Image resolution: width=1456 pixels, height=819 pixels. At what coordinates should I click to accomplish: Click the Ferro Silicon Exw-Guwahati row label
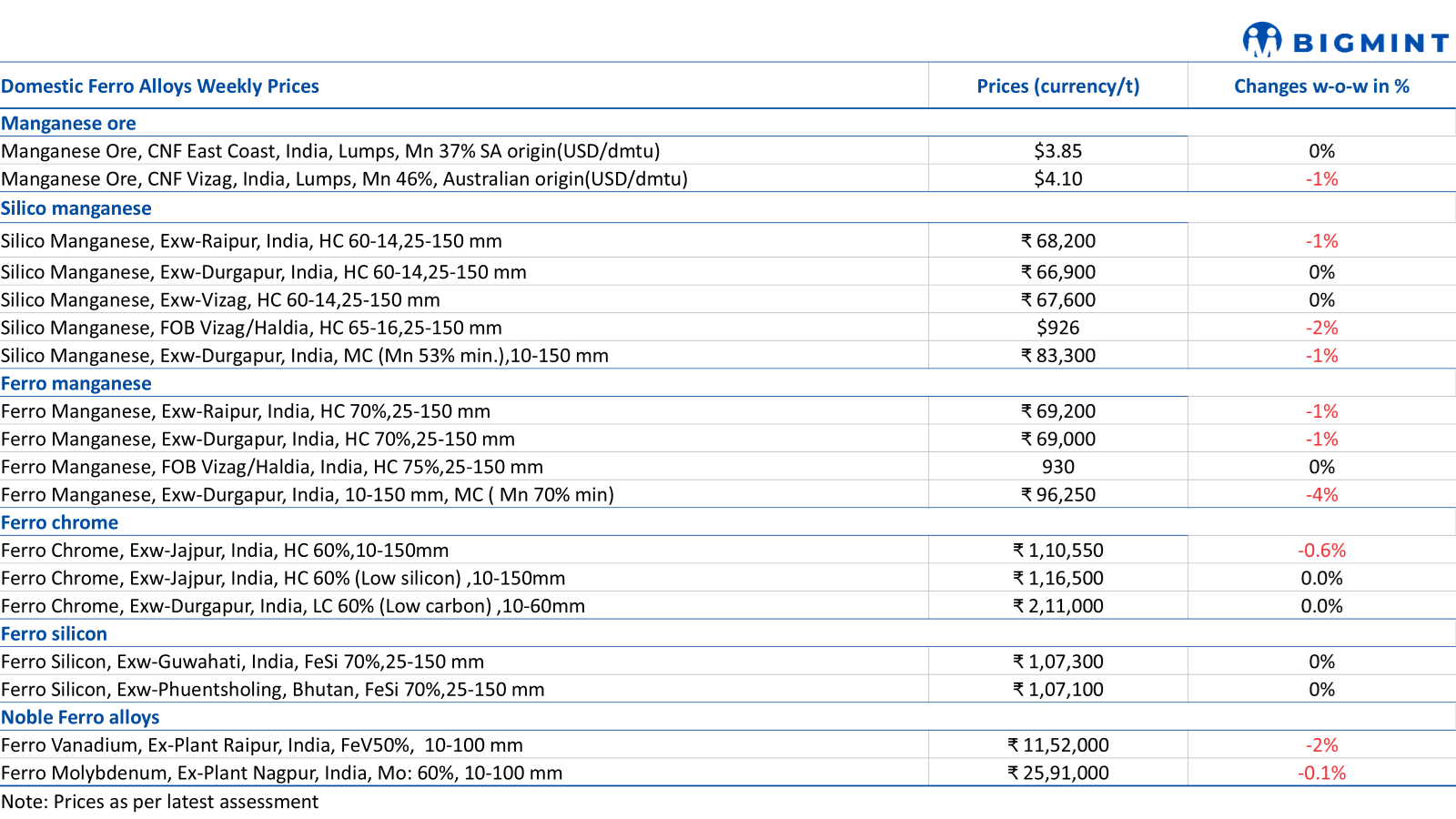(242, 662)
